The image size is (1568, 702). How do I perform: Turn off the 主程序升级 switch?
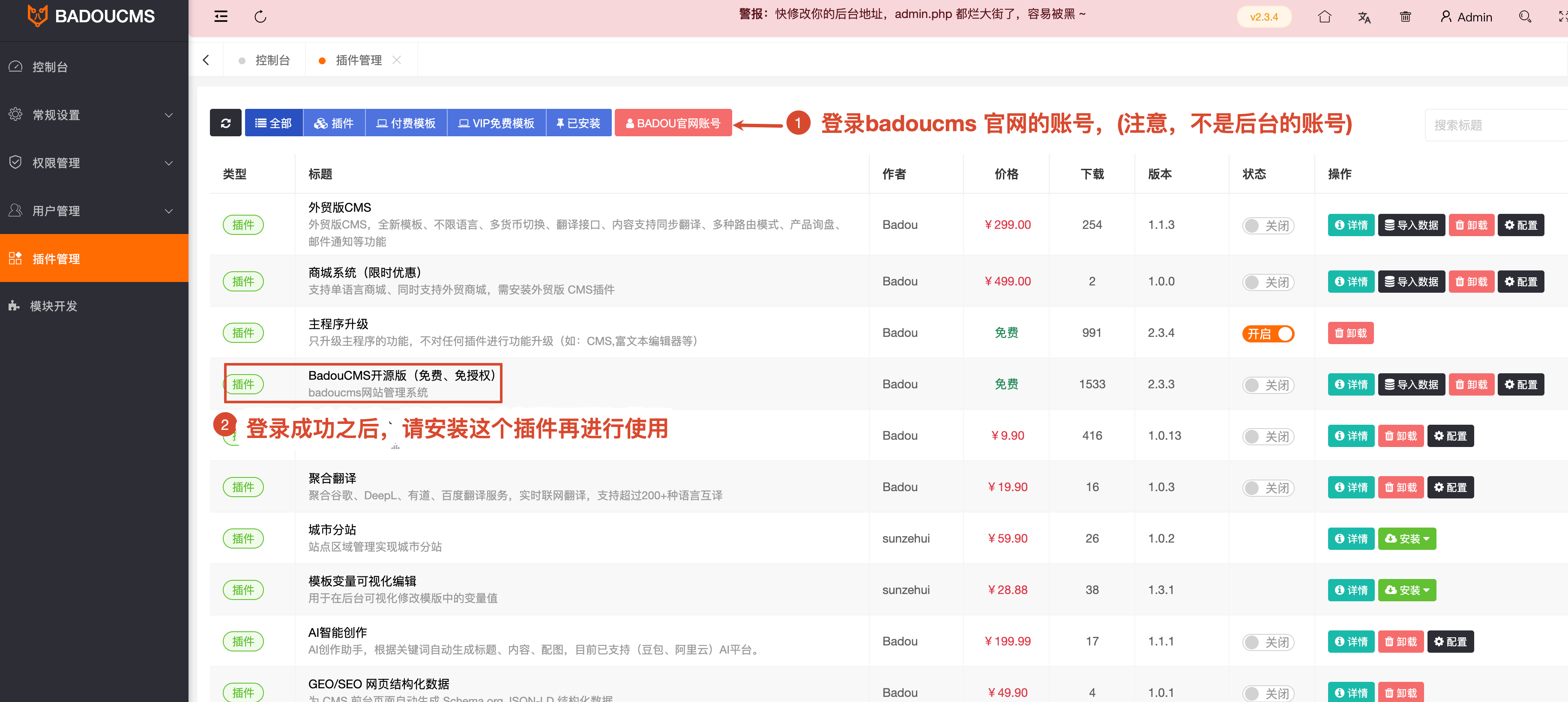pyautogui.click(x=1268, y=334)
